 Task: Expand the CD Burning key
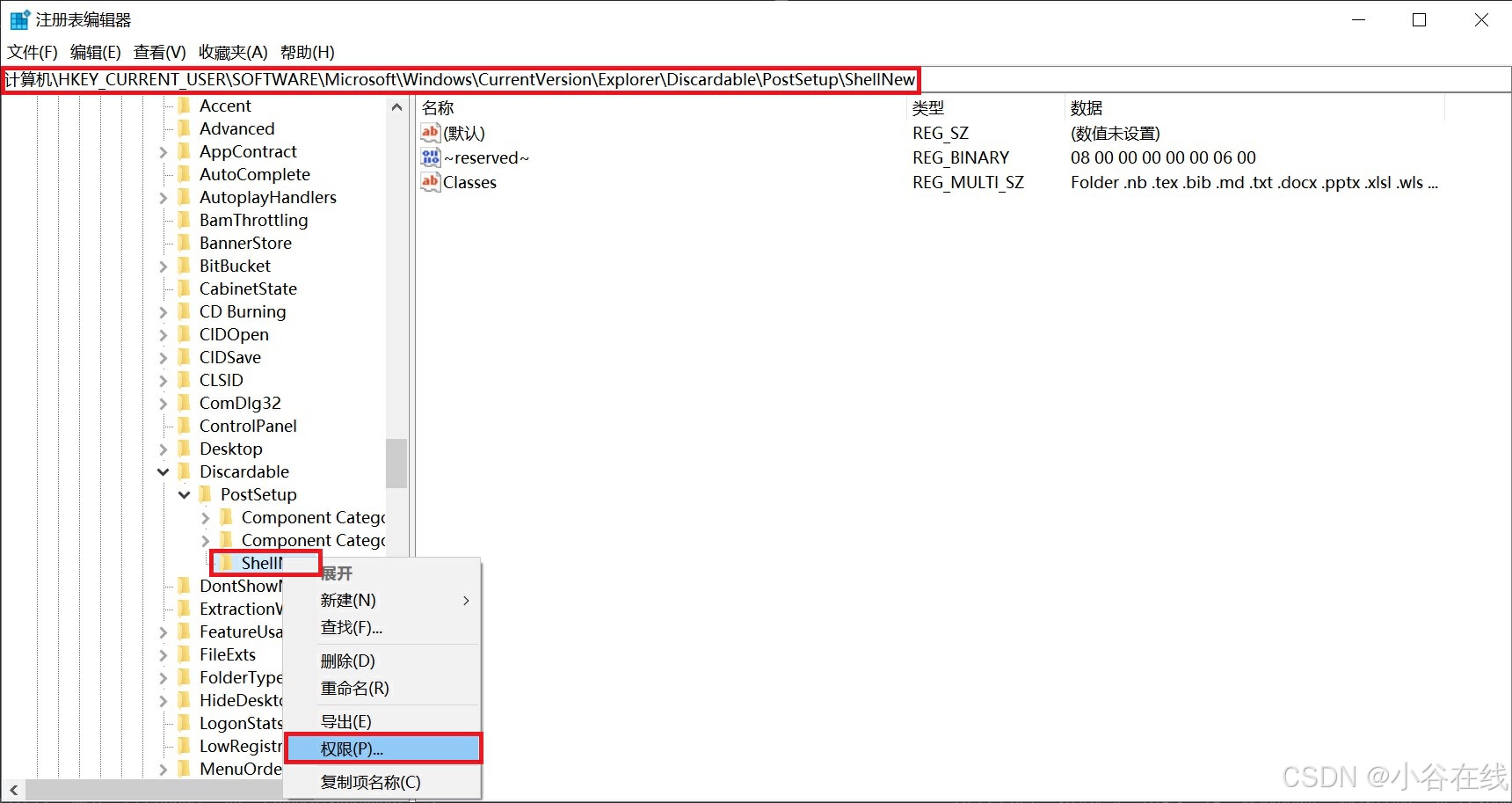pos(164,312)
